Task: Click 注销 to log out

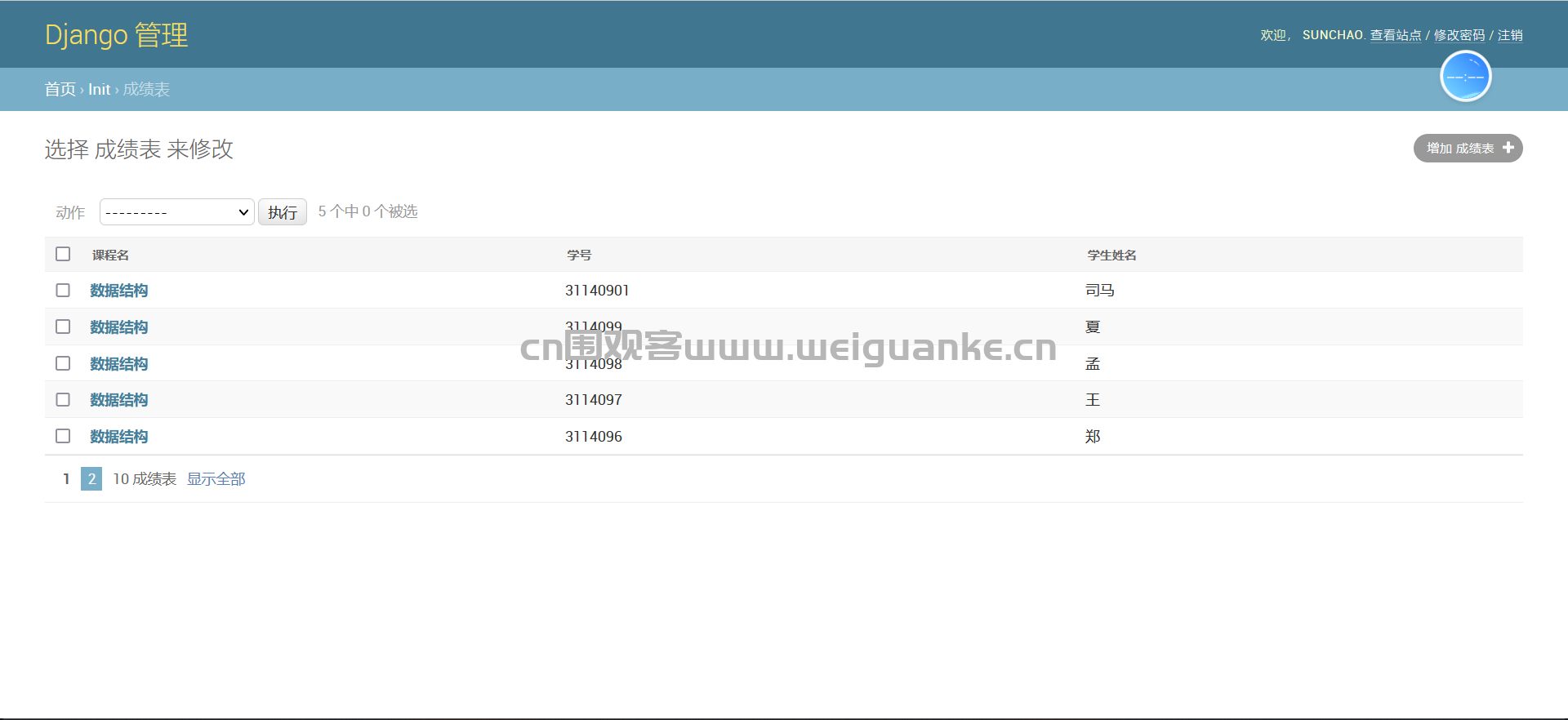Action: 1509,35
